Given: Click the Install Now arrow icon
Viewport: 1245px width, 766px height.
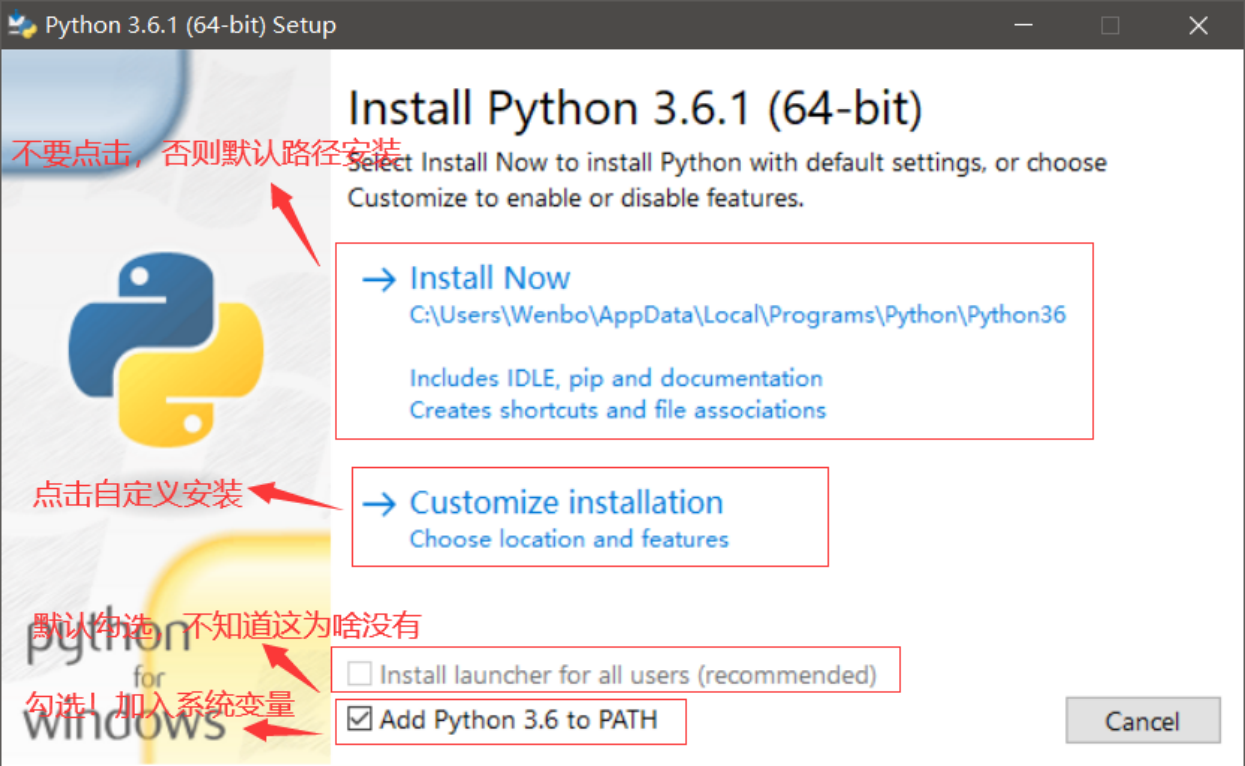Looking at the screenshot, I should pos(379,279).
